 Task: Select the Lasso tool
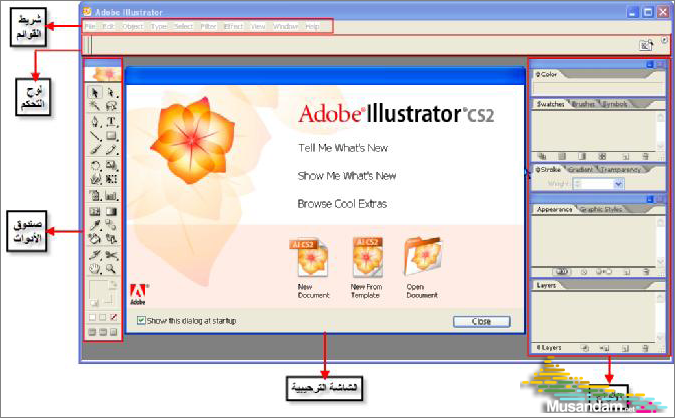pos(111,105)
